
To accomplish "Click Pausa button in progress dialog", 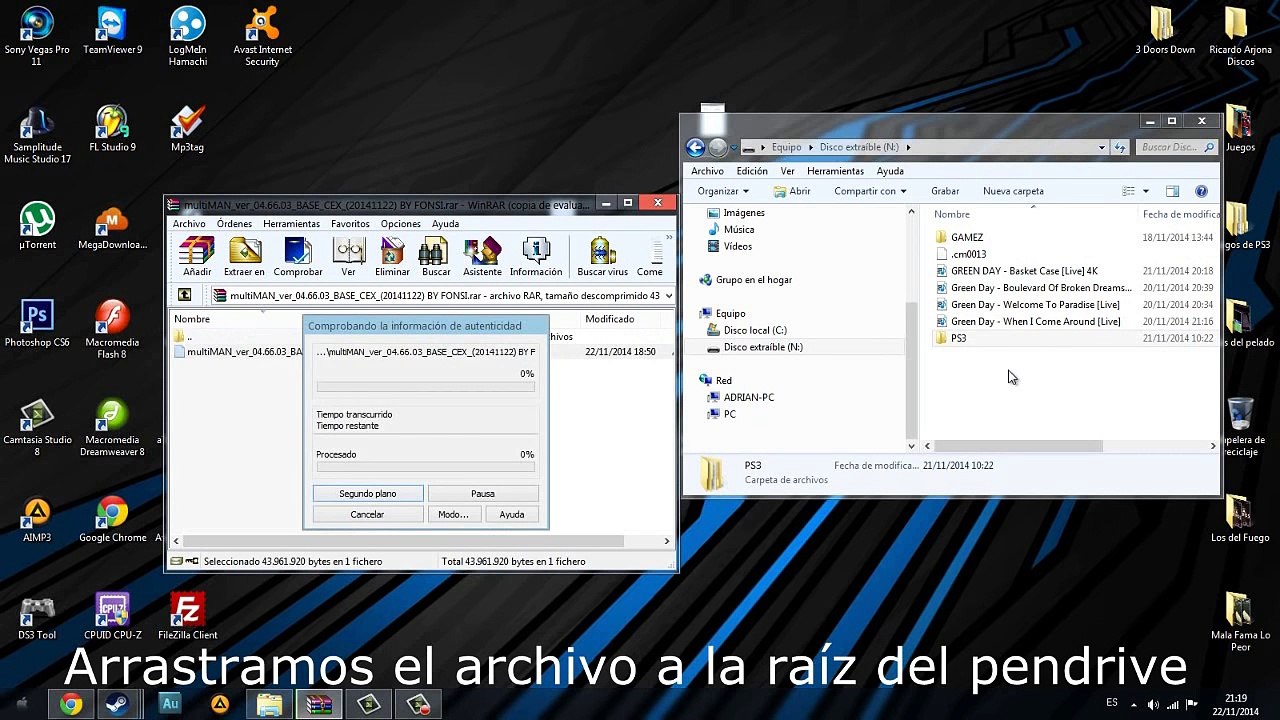I will point(483,494).
